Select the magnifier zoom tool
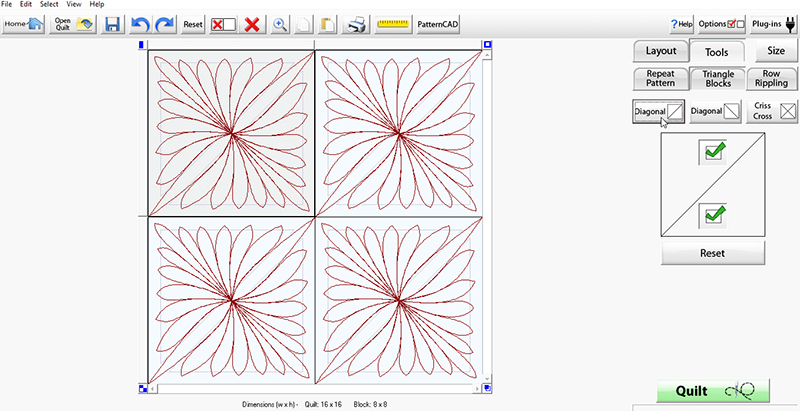This screenshot has height=411, width=800. [281, 23]
